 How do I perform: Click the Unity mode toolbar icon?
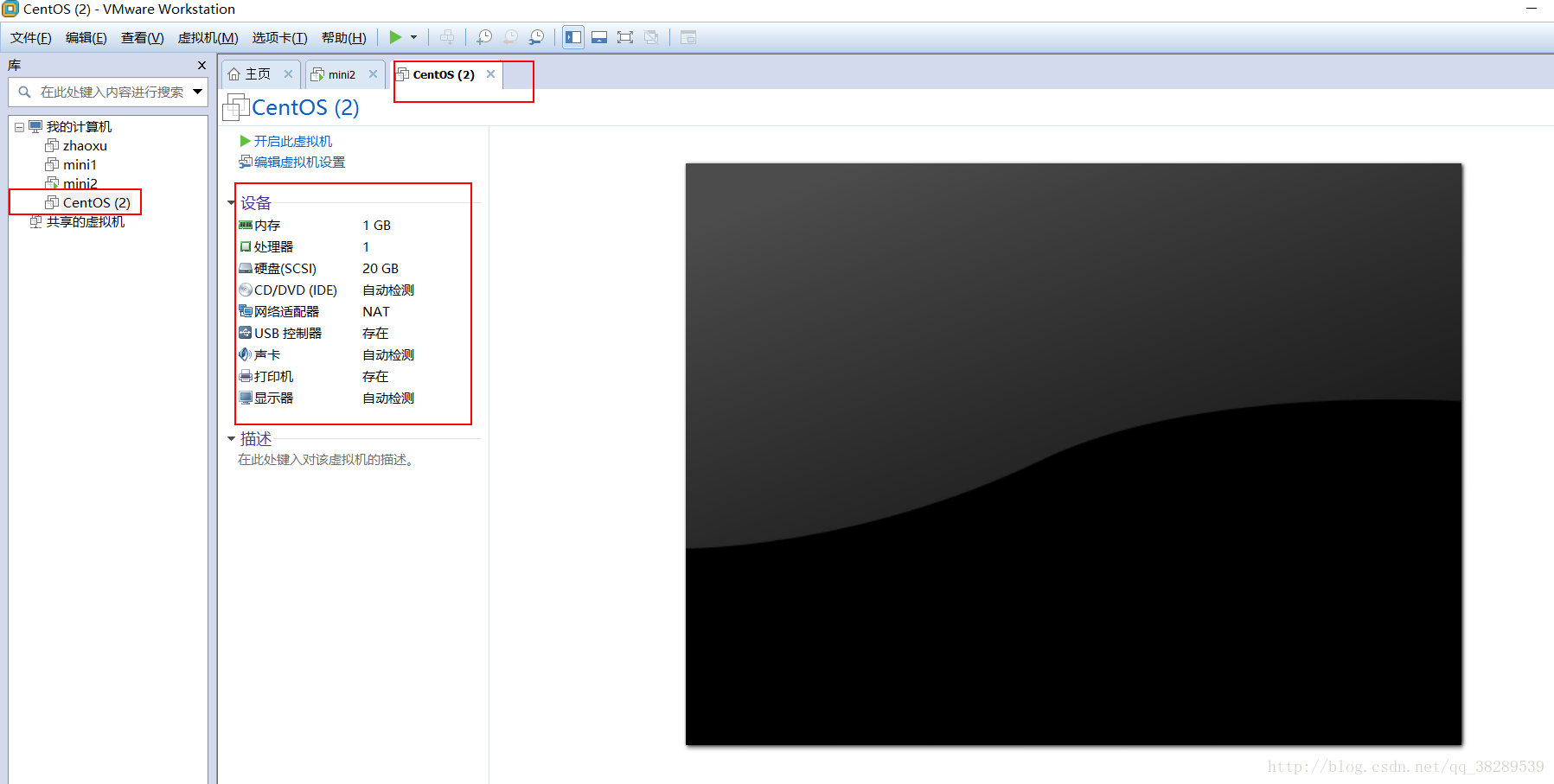click(651, 37)
